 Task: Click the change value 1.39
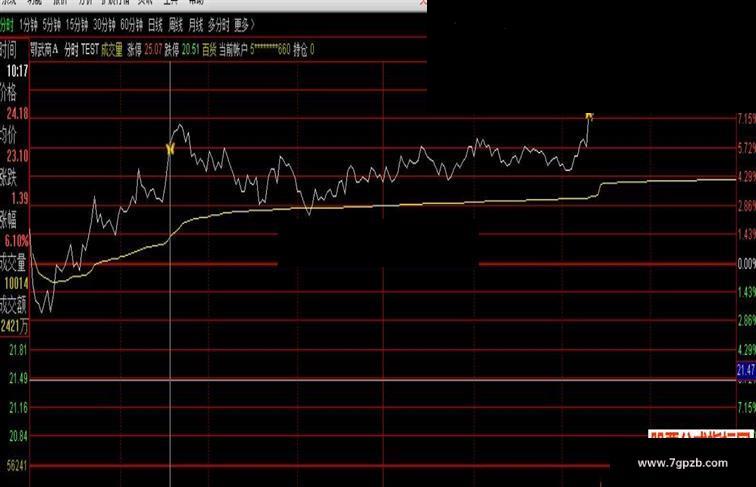click(x=20, y=198)
